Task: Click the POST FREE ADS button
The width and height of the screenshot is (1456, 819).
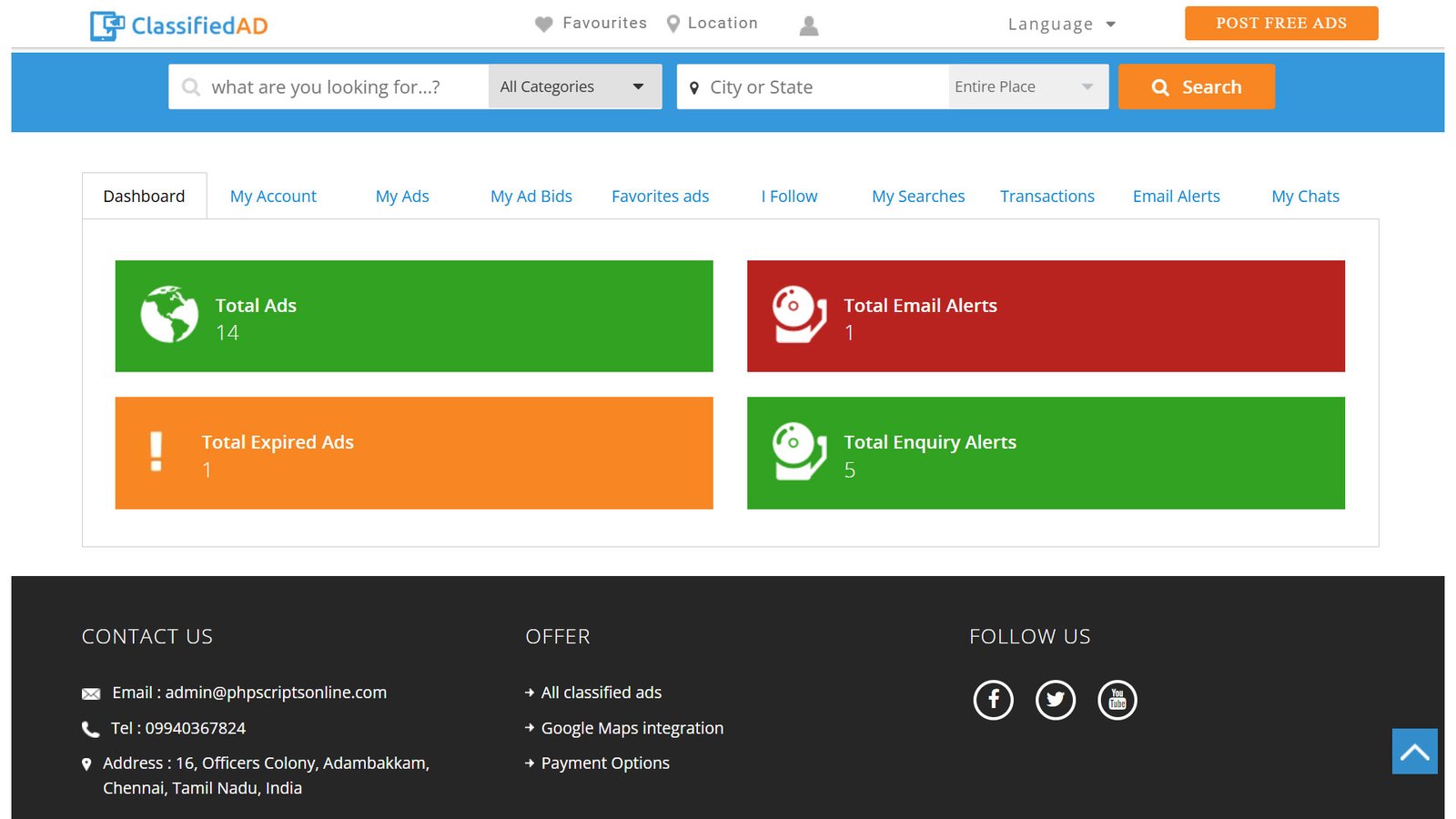Action: 1281,24
